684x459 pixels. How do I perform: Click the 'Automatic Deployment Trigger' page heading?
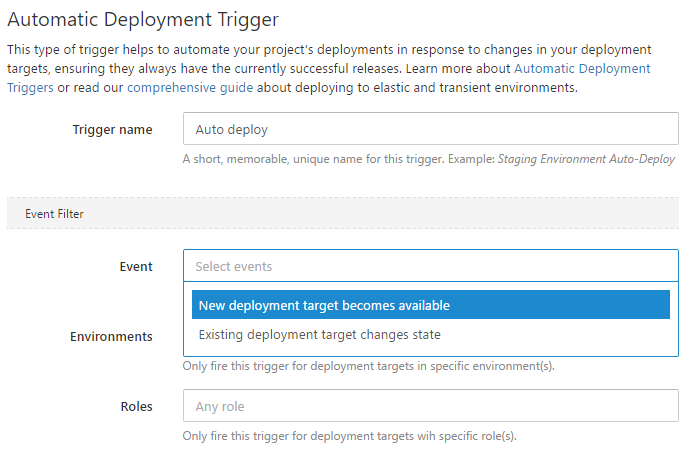pos(143,19)
